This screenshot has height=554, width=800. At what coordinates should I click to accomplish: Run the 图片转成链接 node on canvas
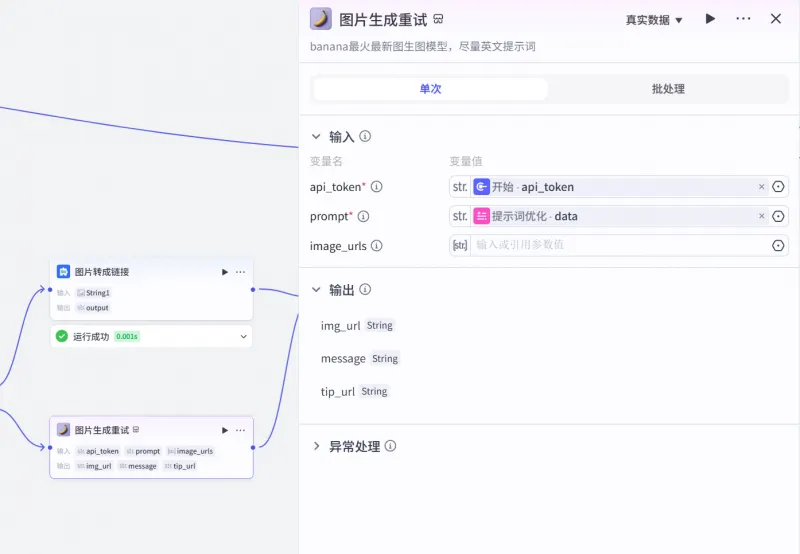coord(224,272)
